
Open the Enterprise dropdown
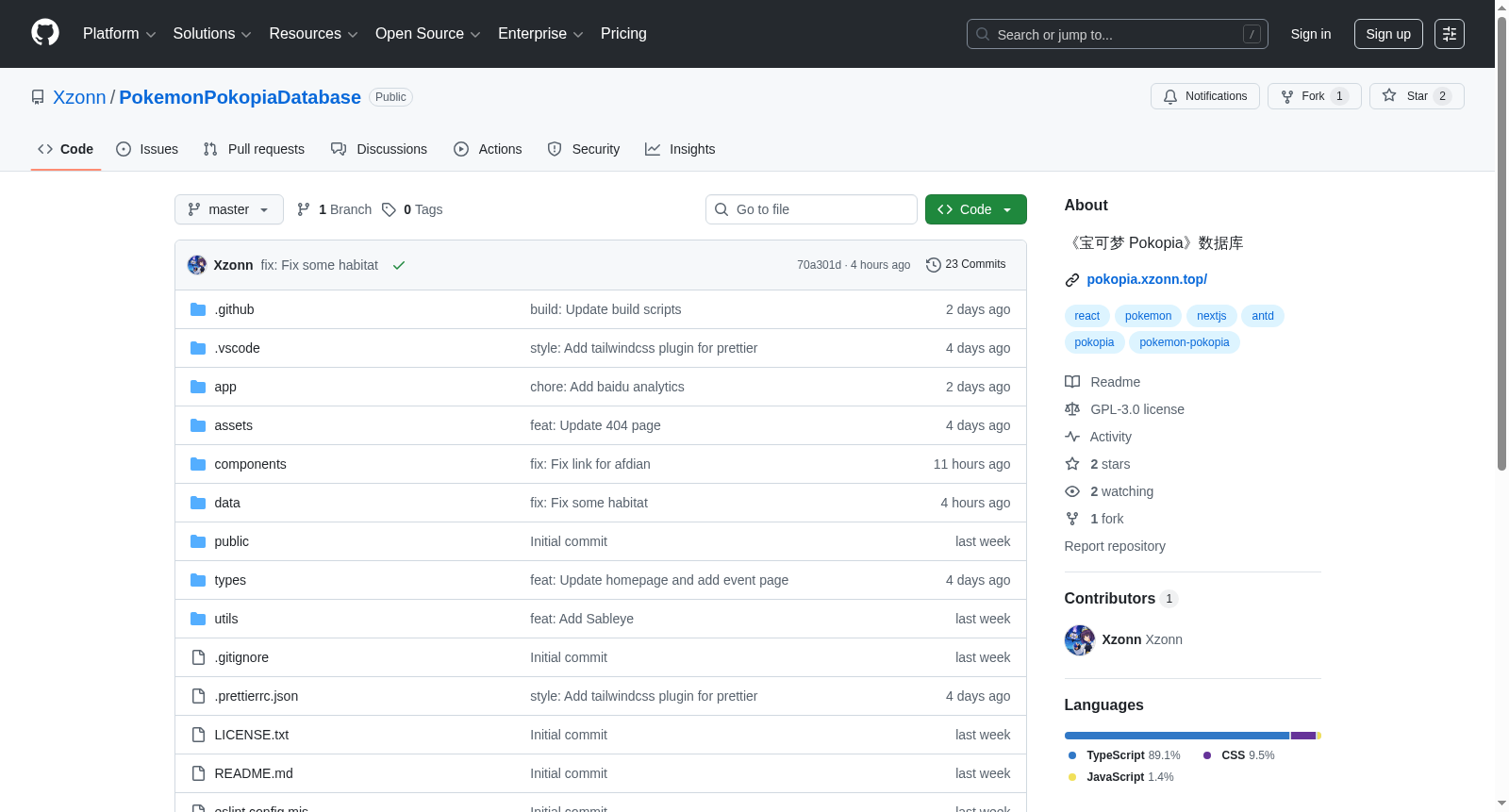click(540, 34)
